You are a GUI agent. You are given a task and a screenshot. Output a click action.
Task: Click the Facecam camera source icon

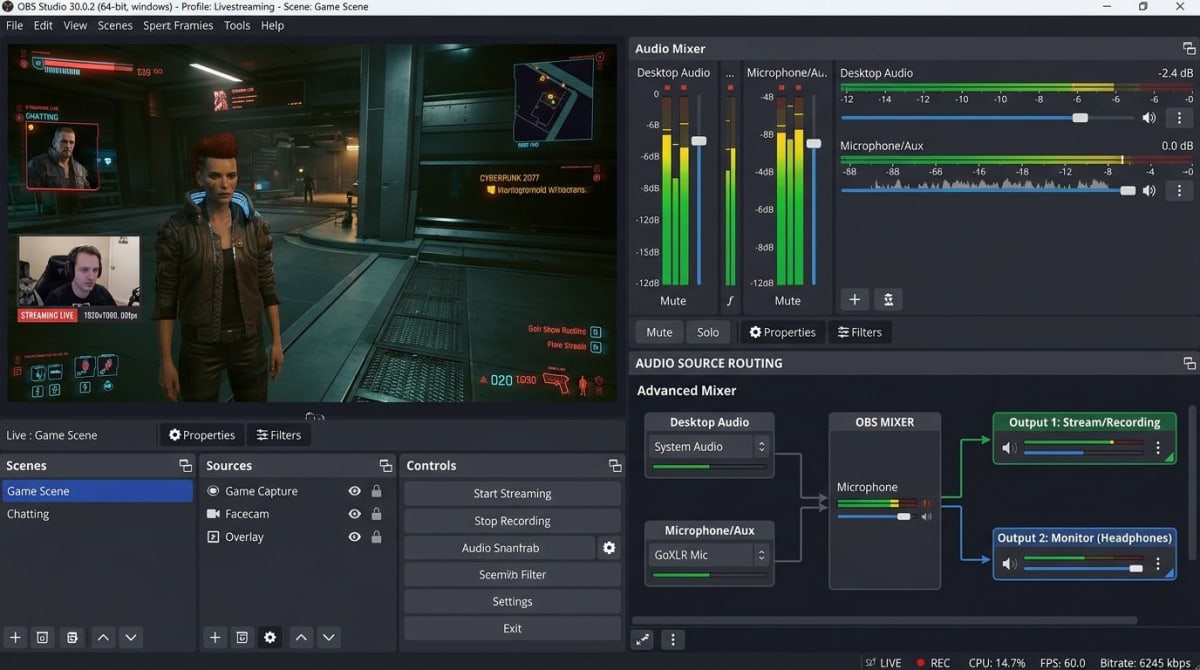click(213, 514)
